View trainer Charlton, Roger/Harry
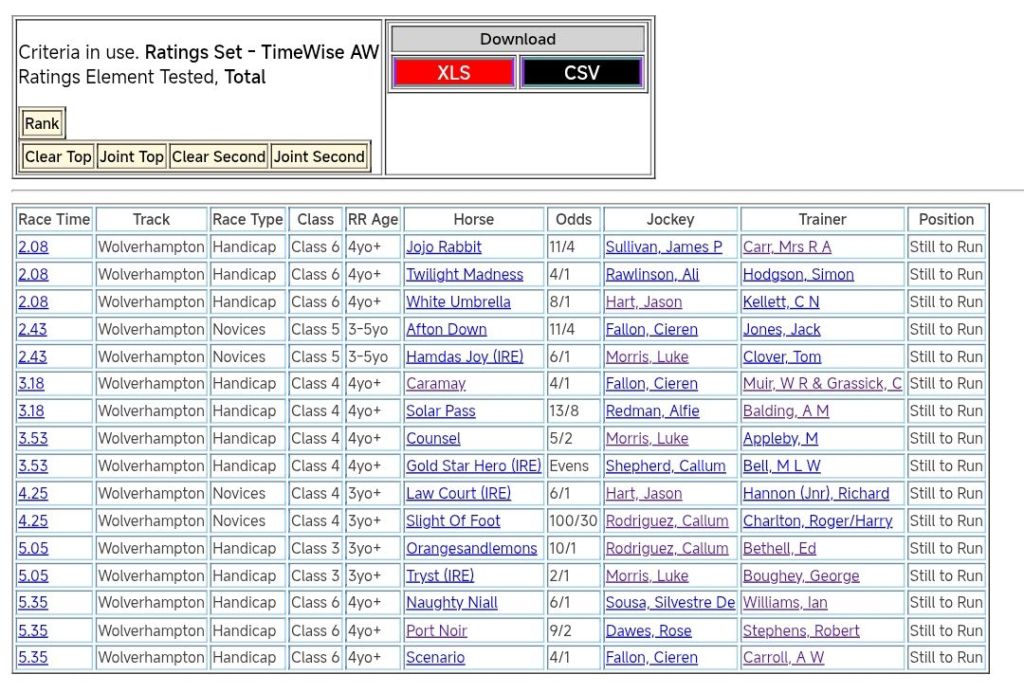Image resolution: width=1024 pixels, height=693 pixels. [817, 521]
